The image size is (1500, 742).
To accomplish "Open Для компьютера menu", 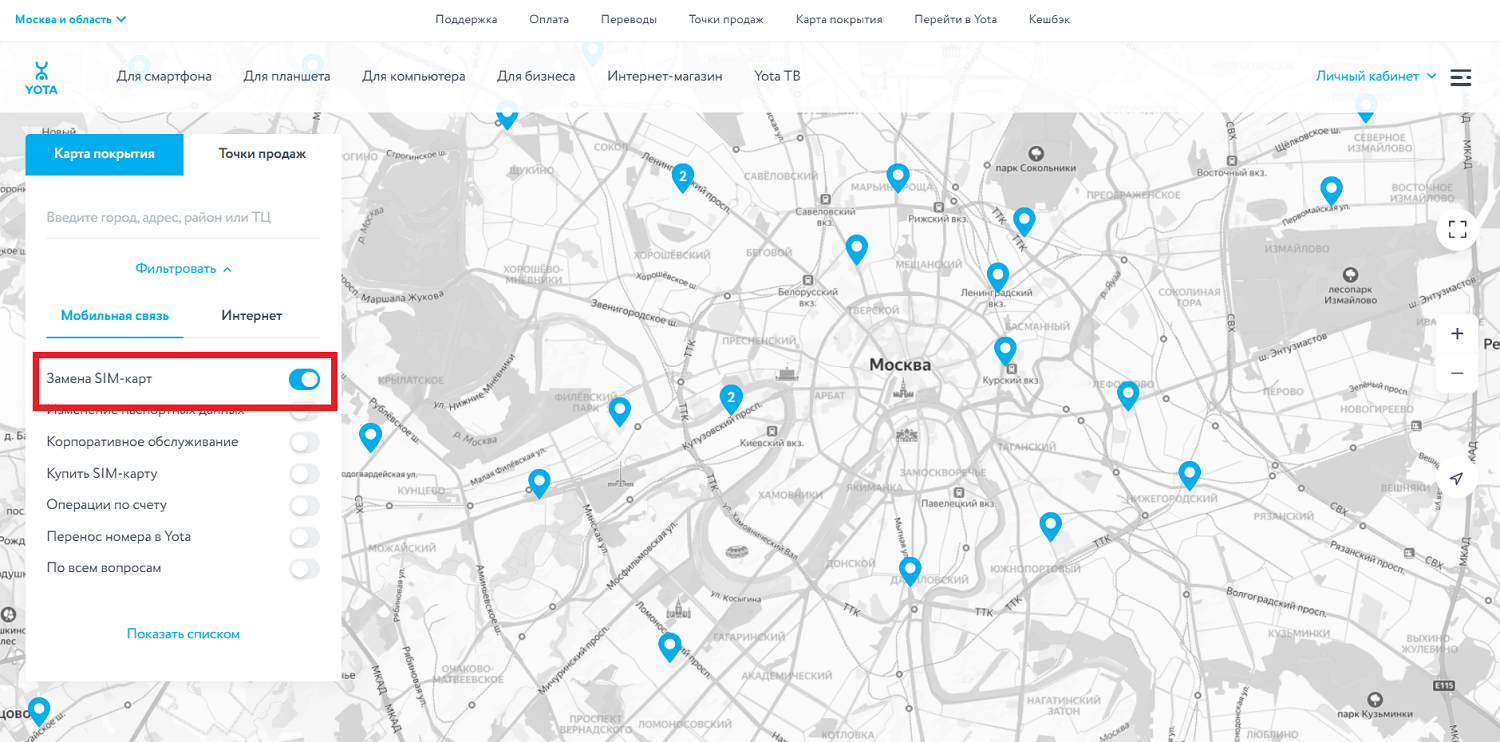I will [x=414, y=76].
